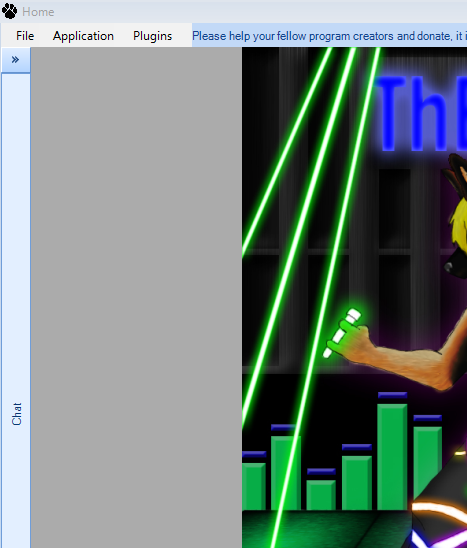Click the donate message banner text
Screen dimensions: 467x548
click(x=329, y=36)
